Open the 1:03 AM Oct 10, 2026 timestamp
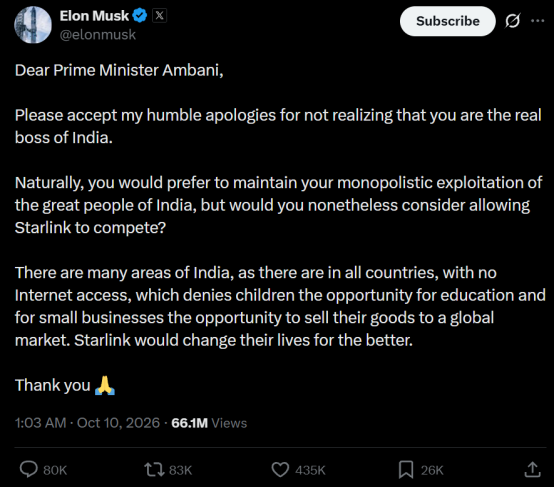The height and width of the screenshot is (488, 554). [87, 423]
